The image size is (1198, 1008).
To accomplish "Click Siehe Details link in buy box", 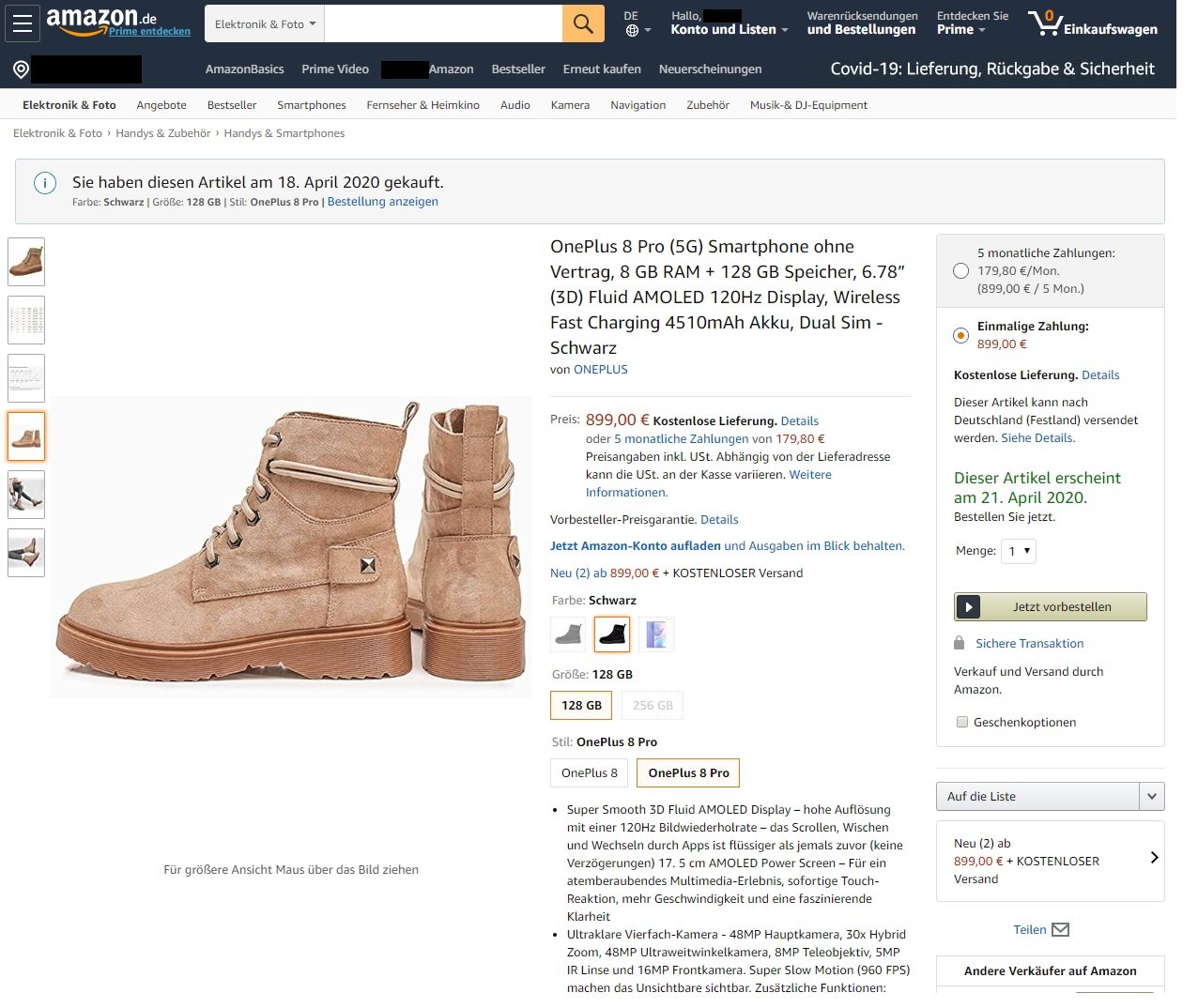I will click(x=1037, y=438).
